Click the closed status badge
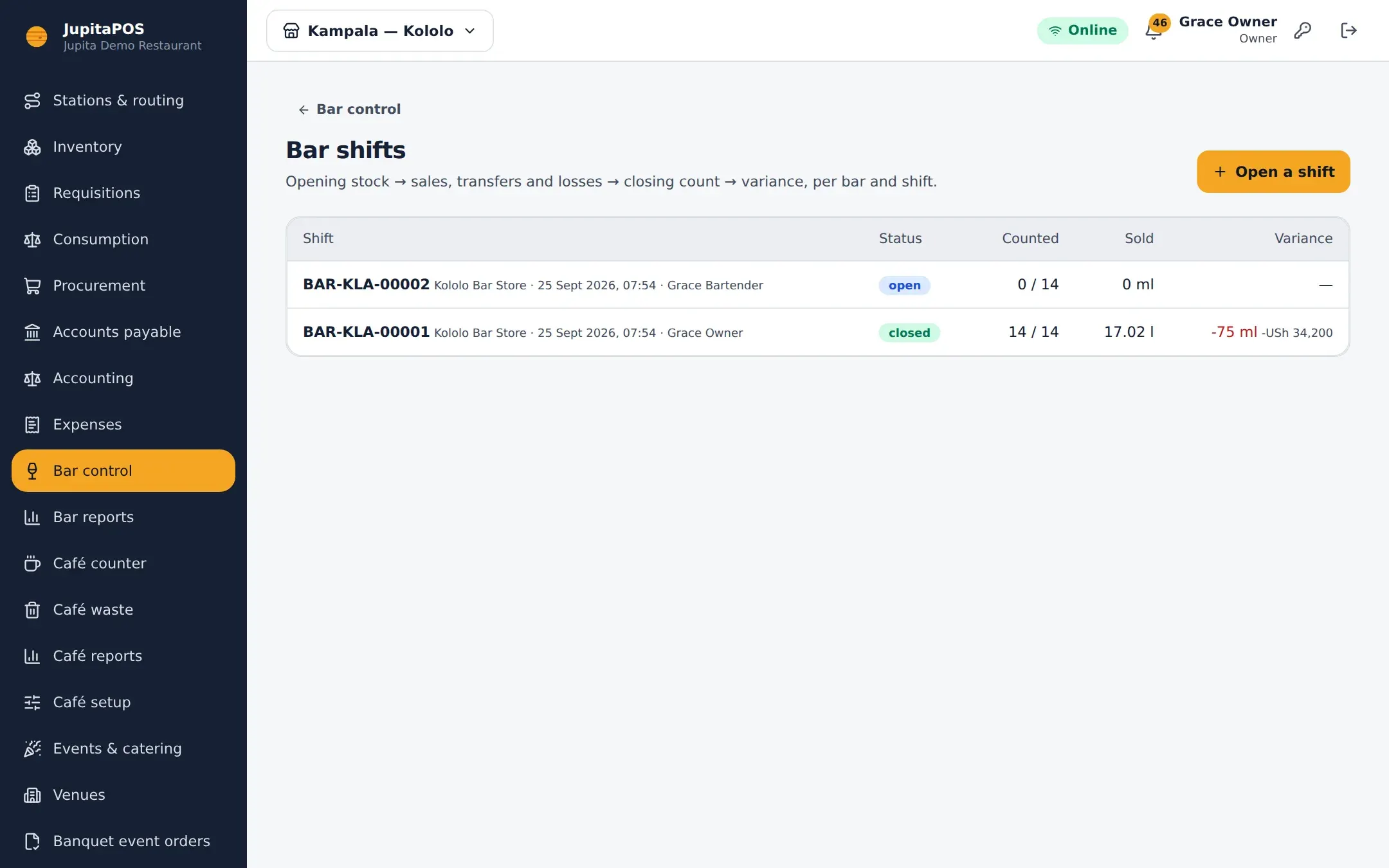The height and width of the screenshot is (868, 1389). coord(909,333)
